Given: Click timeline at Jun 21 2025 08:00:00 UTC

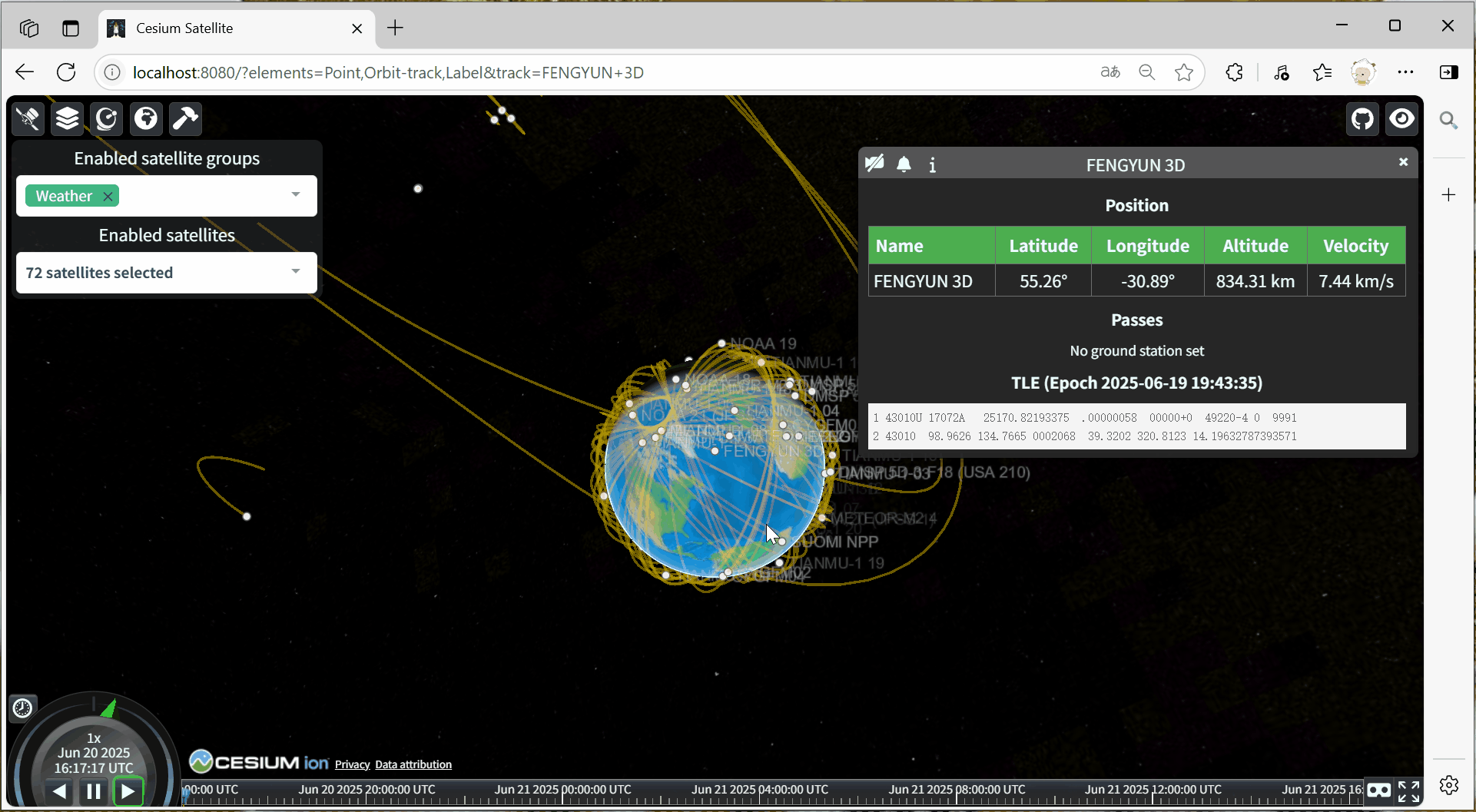Looking at the screenshot, I should pos(957,790).
